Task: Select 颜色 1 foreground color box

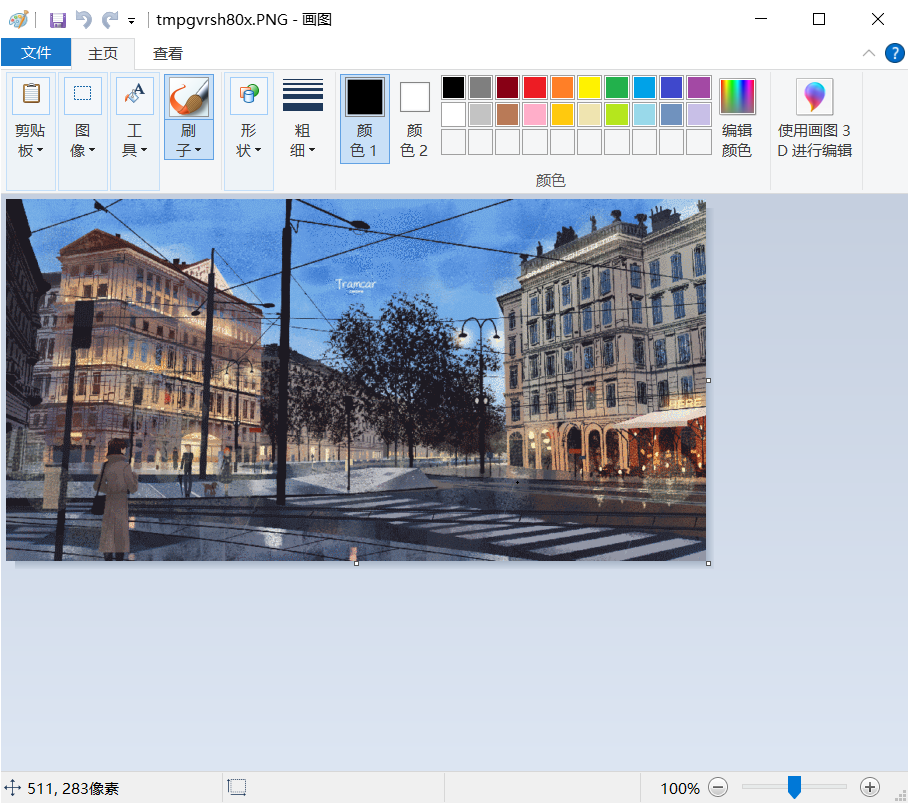Action: pos(365,118)
